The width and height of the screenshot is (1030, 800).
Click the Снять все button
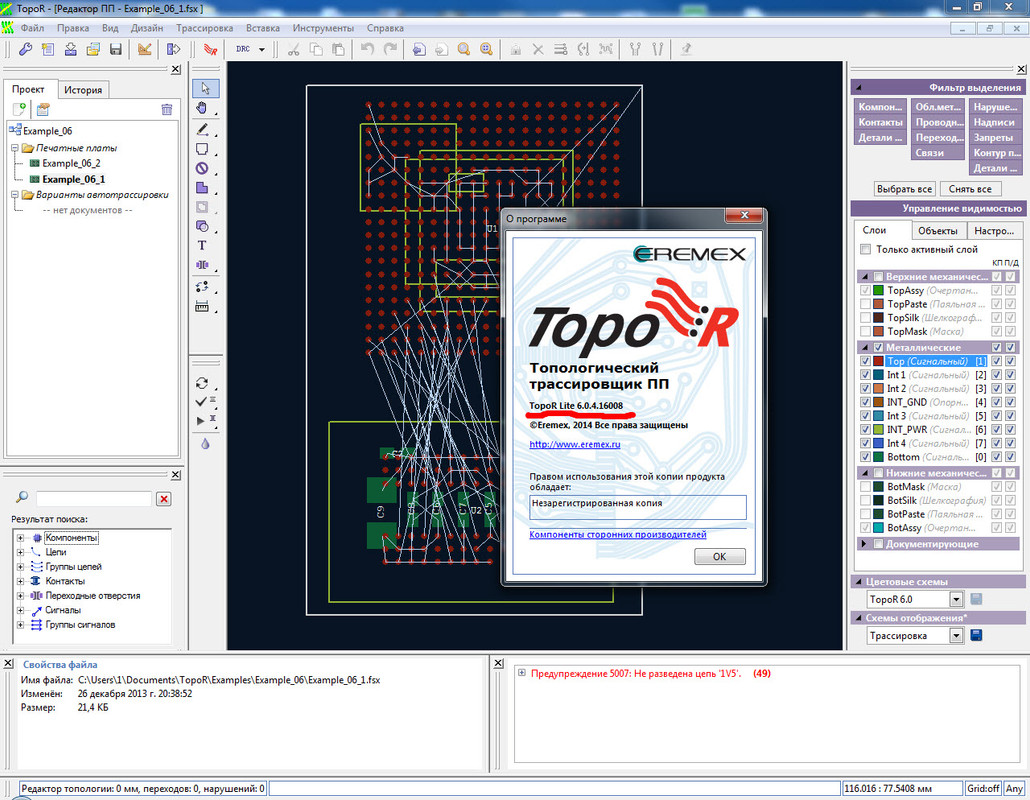(x=970, y=189)
